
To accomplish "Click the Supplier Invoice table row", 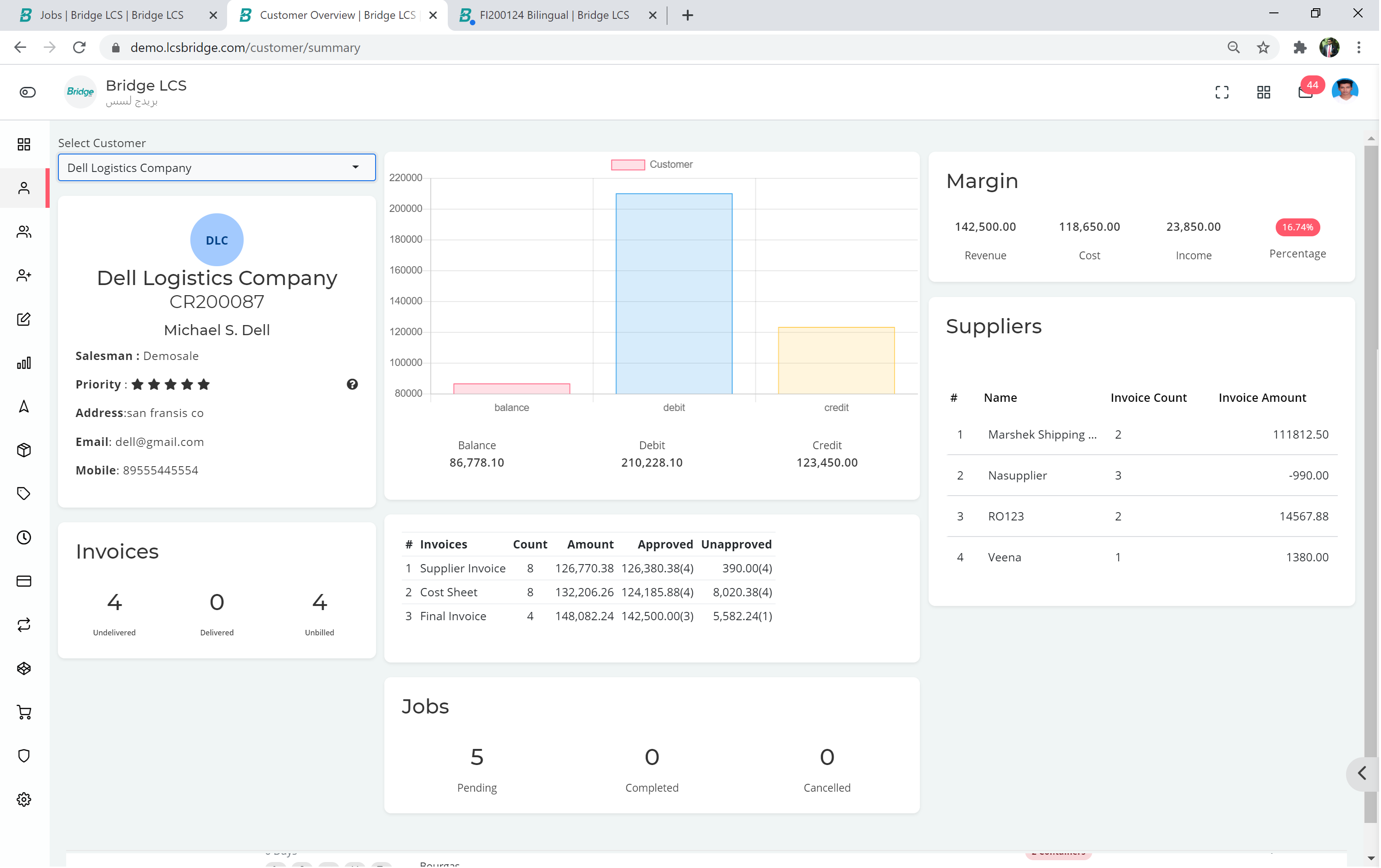I will point(589,569).
